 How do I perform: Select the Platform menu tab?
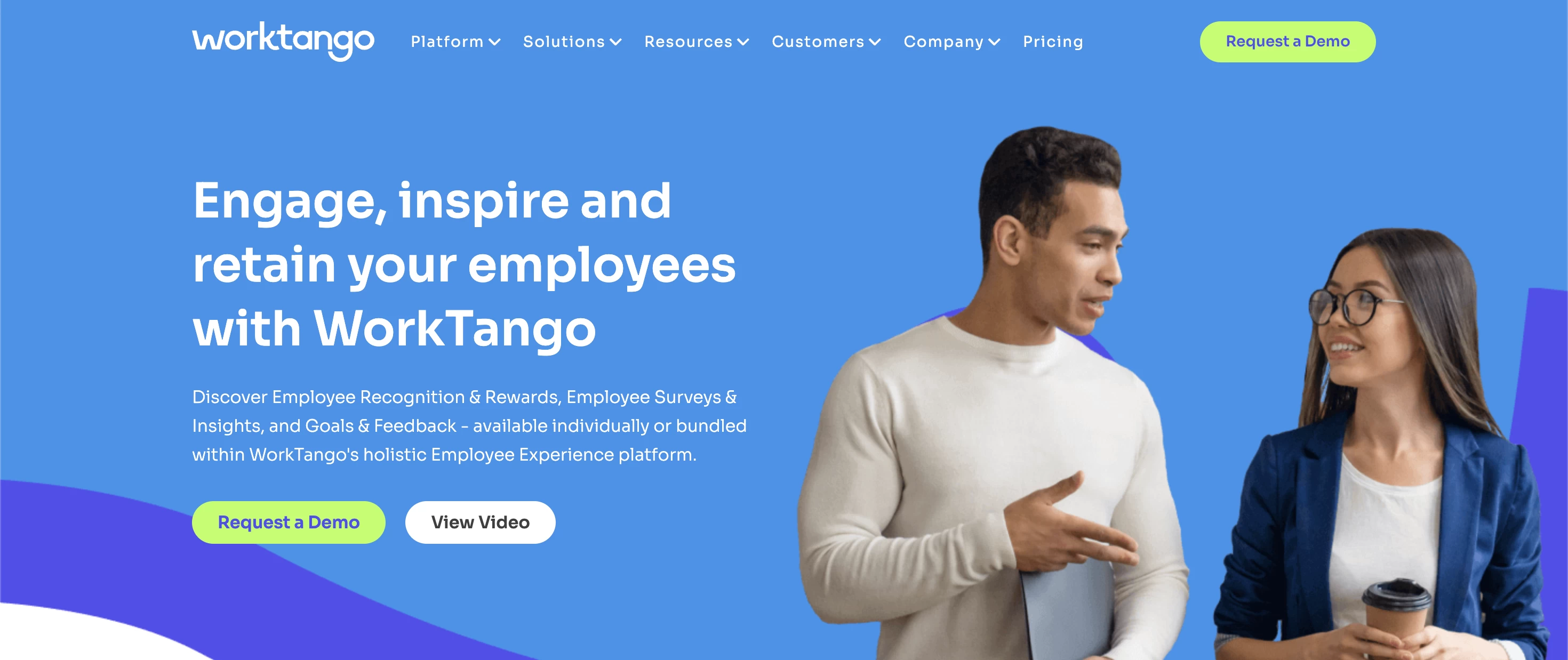point(452,41)
